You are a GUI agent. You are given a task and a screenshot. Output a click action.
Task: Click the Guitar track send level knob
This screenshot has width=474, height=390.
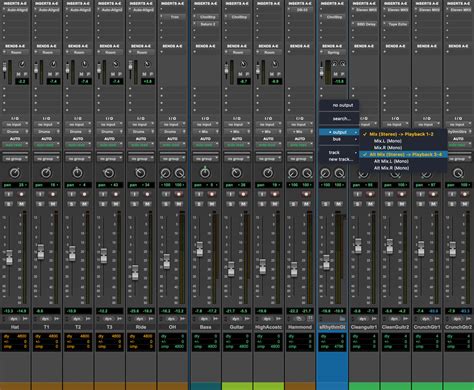[244, 64]
